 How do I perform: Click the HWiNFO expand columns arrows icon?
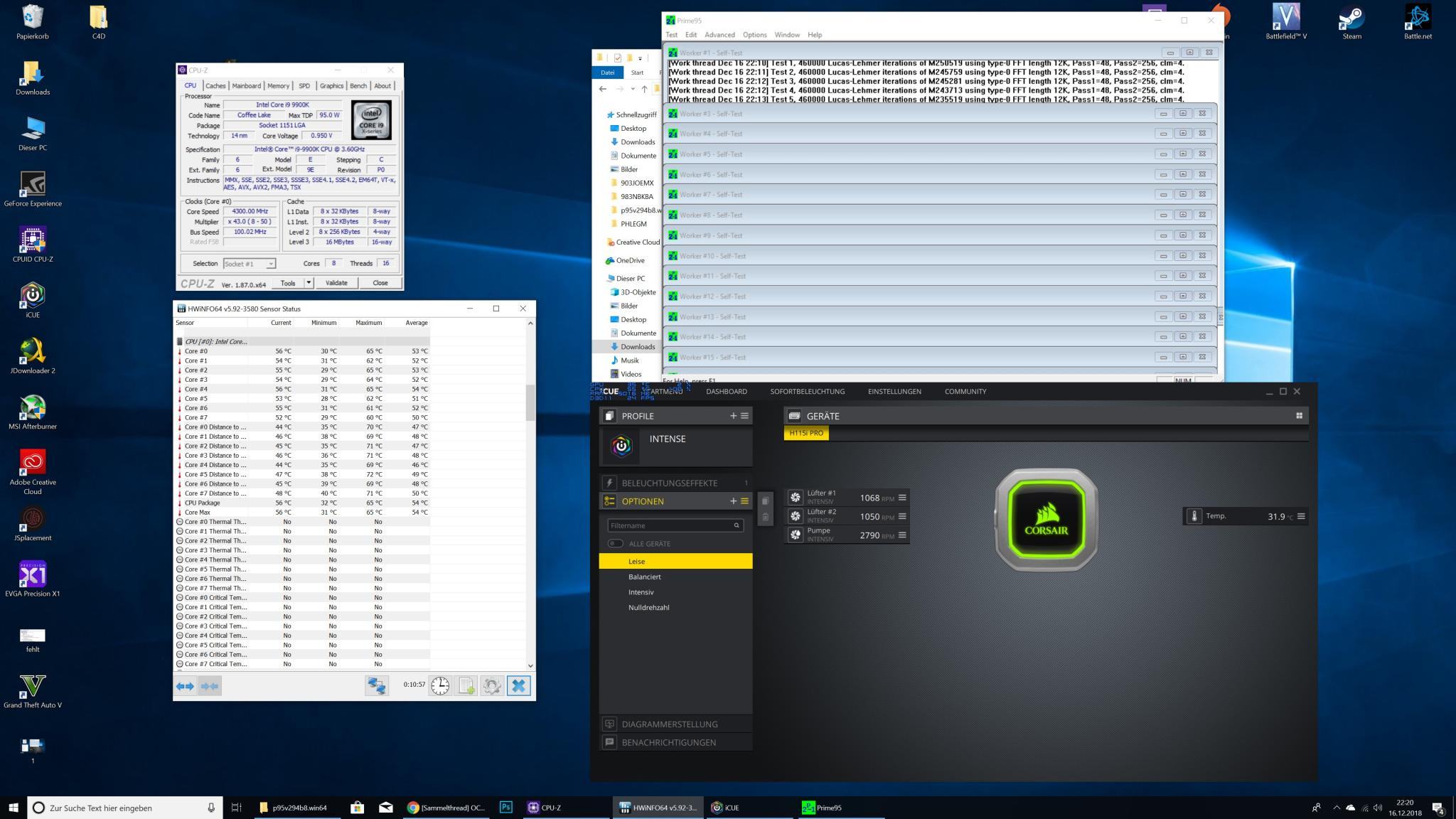click(x=185, y=686)
